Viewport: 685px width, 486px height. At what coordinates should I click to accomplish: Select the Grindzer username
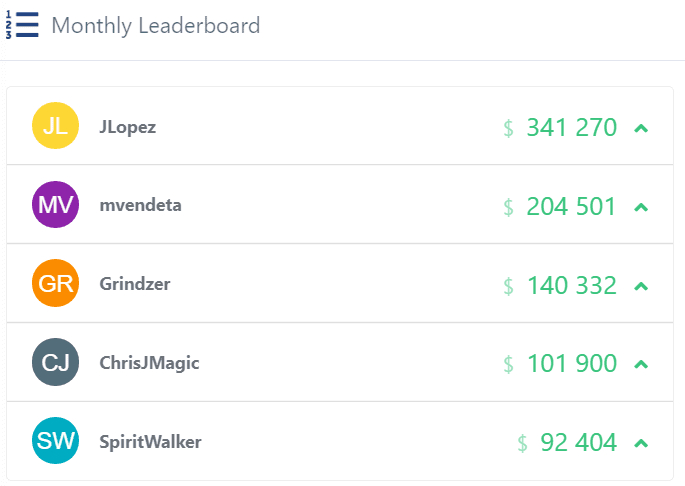pyautogui.click(x=135, y=284)
